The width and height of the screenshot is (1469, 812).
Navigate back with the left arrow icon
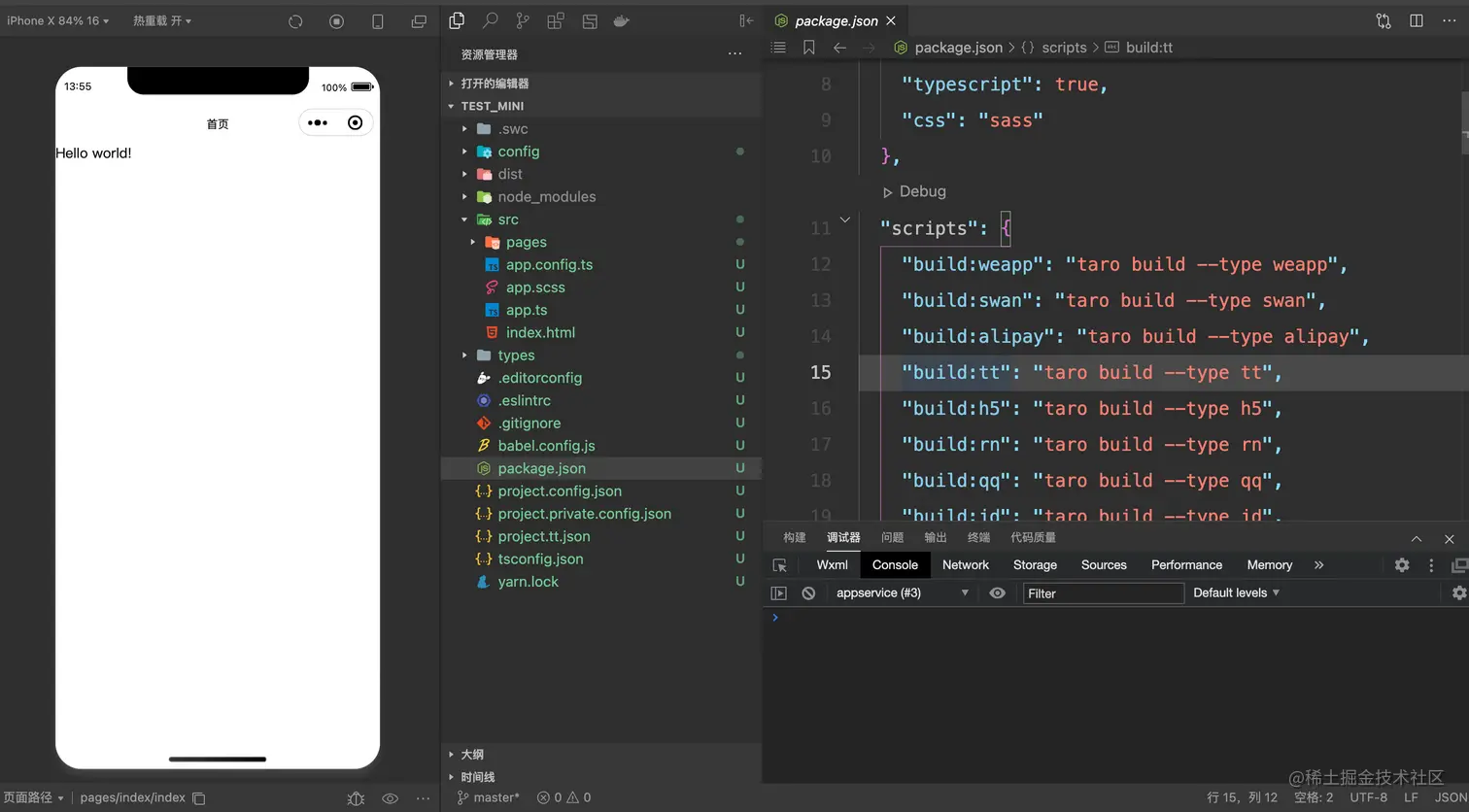pos(839,48)
